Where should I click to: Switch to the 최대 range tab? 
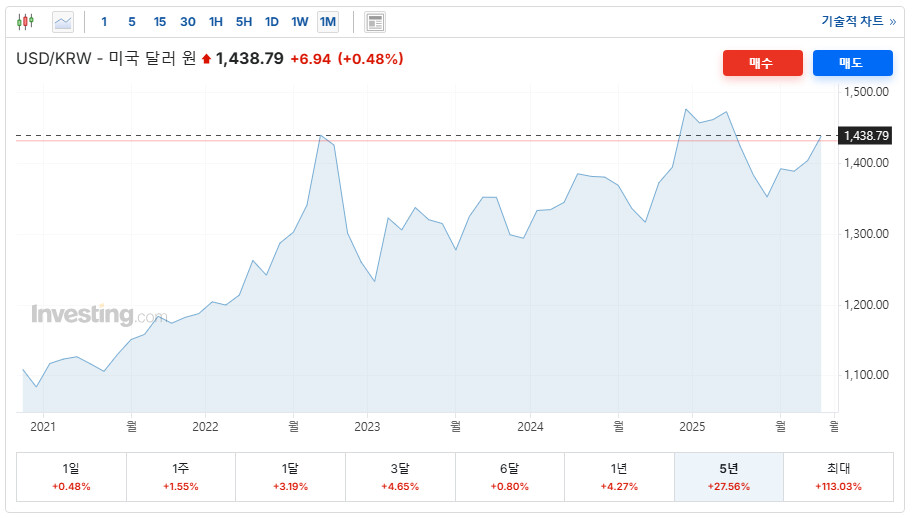pyautogui.click(x=838, y=476)
